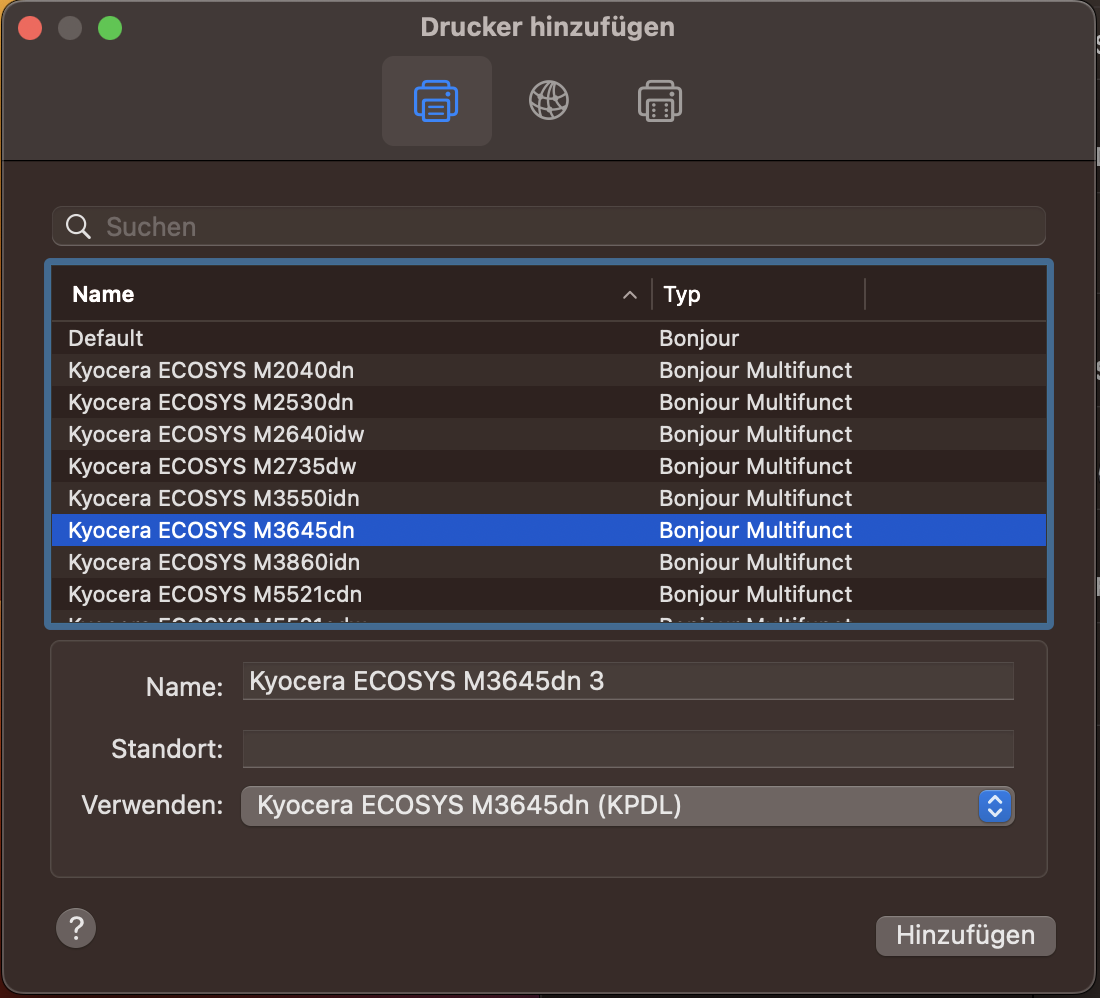Open the Verwenden driver dropdown
Image resolution: width=1100 pixels, height=998 pixels.
click(627, 806)
